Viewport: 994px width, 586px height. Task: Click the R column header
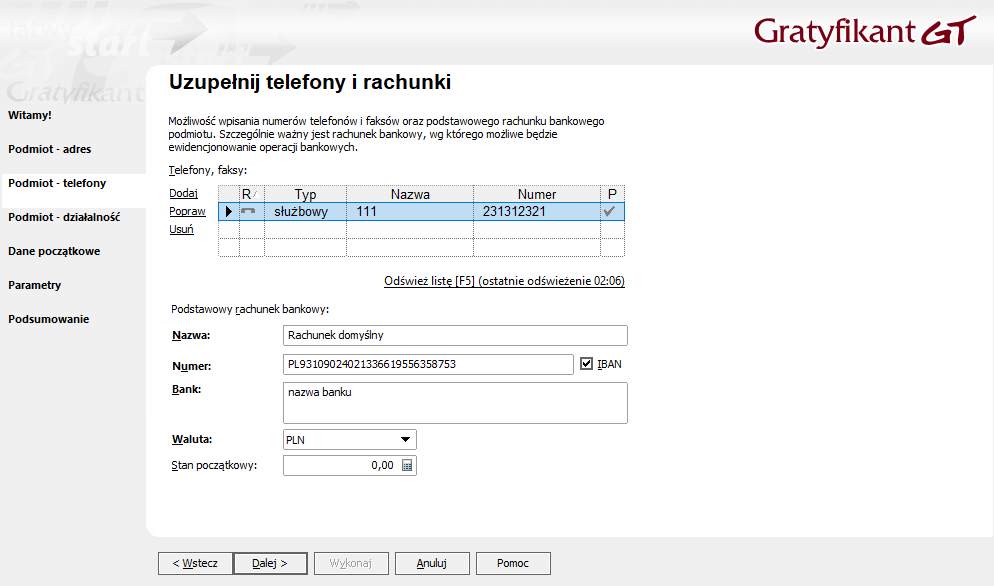click(252, 194)
